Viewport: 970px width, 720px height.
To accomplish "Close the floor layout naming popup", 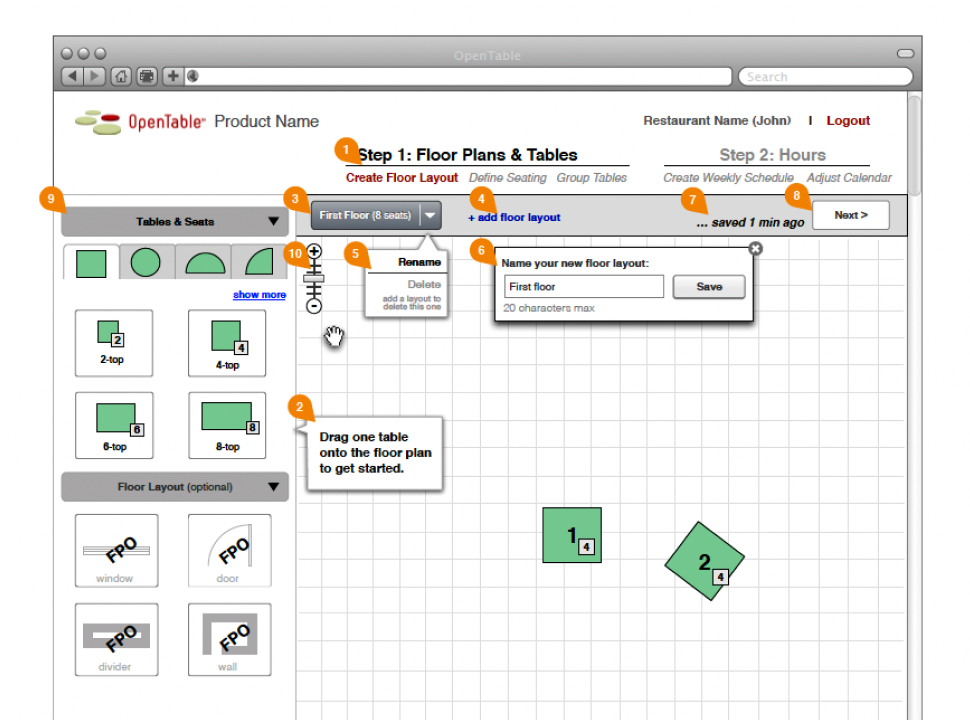I will [x=755, y=248].
